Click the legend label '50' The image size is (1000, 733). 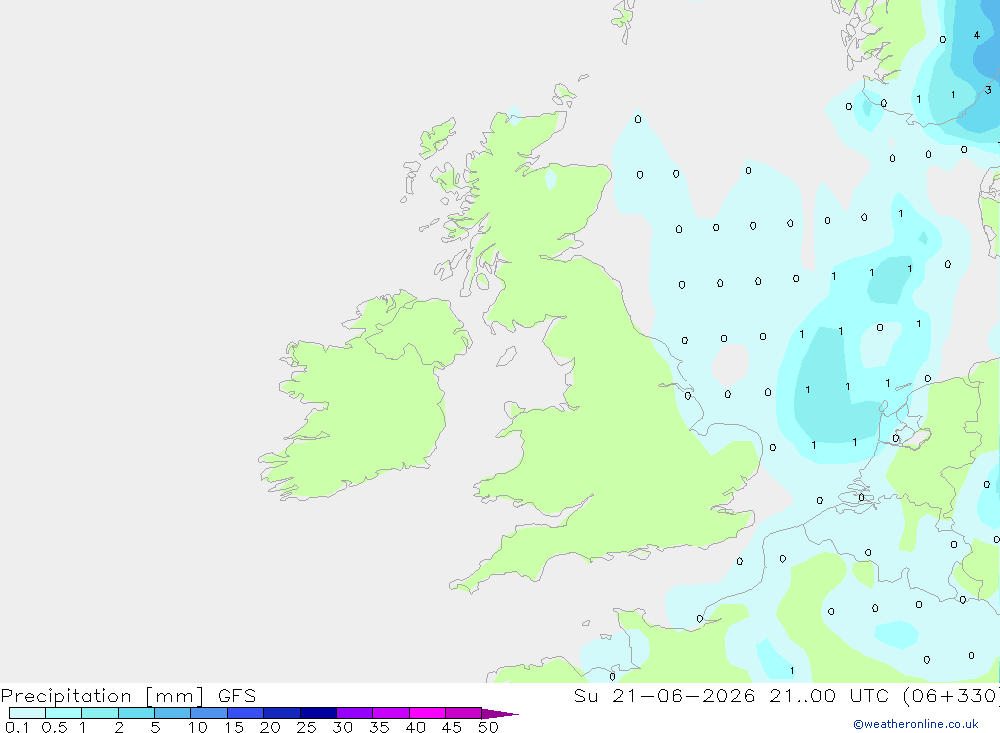coord(488,727)
